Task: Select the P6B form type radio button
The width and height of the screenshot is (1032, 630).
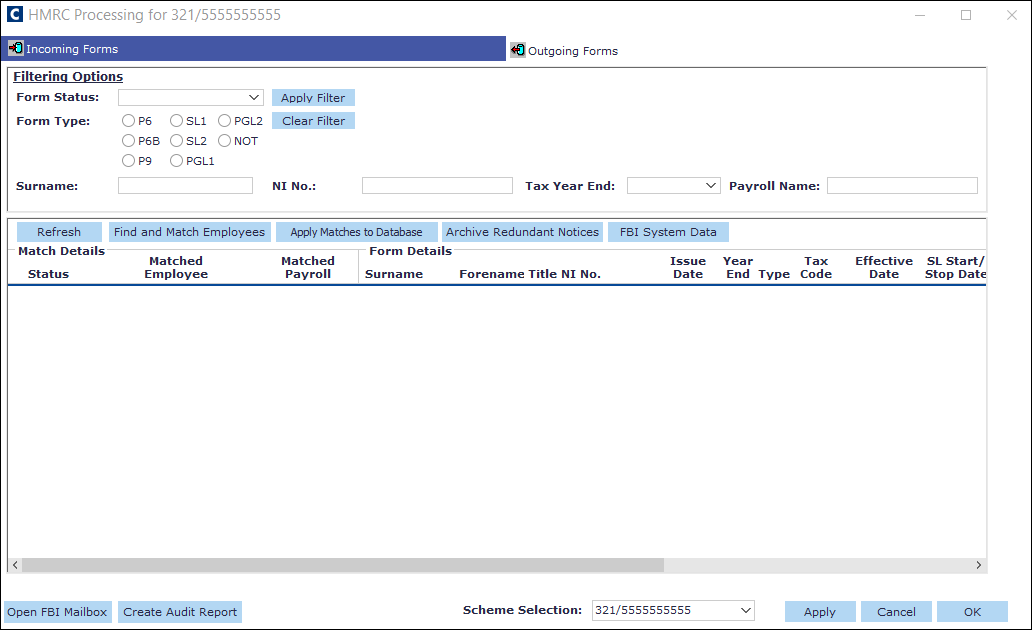Action: [x=128, y=141]
